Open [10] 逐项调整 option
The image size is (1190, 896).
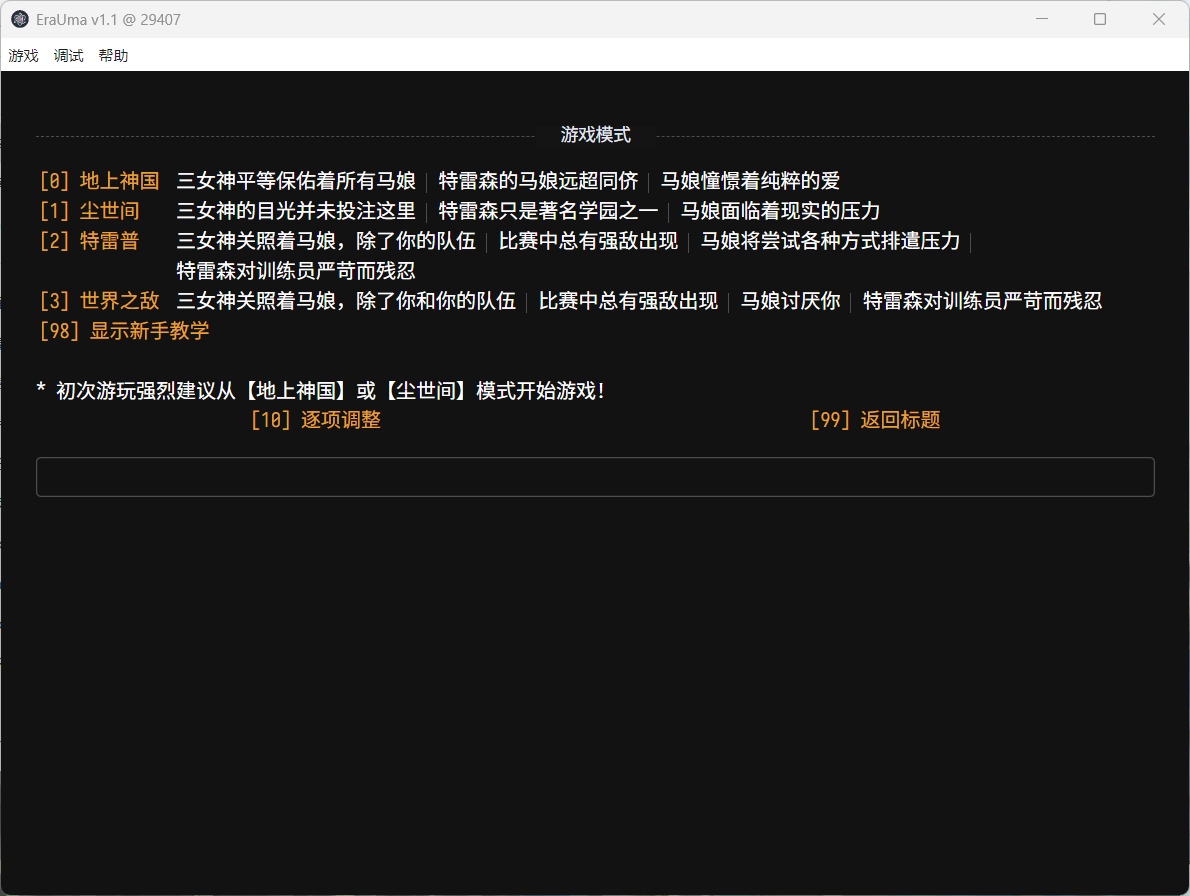(316, 420)
